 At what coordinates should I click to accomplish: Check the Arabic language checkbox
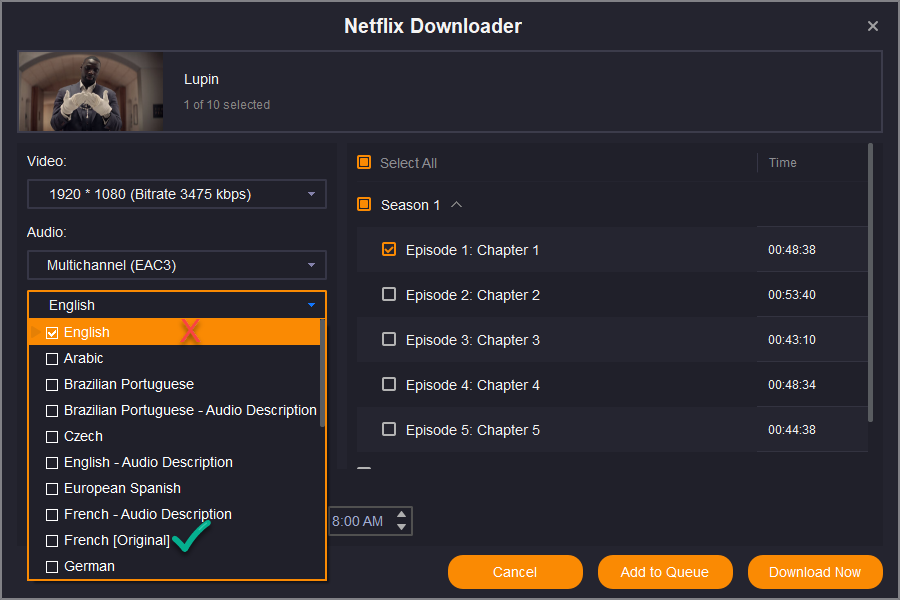click(x=52, y=359)
